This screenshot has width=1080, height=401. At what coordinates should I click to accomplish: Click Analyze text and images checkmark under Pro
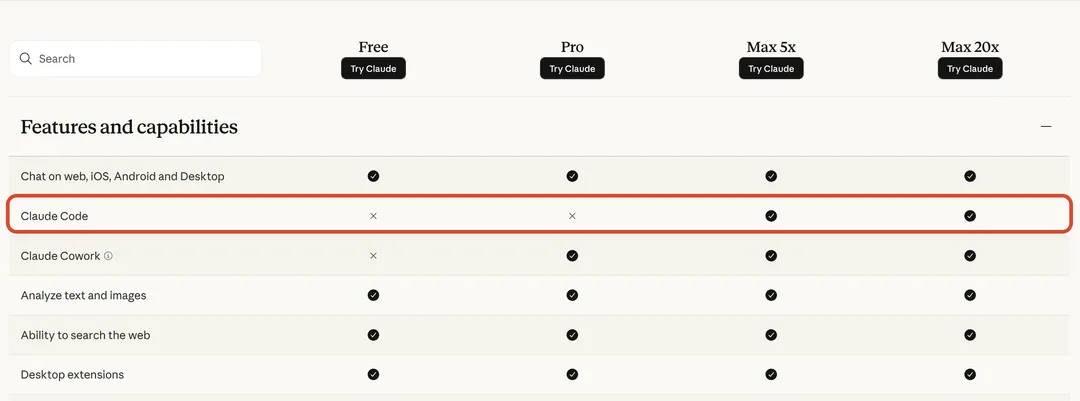[x=572, y=295]
